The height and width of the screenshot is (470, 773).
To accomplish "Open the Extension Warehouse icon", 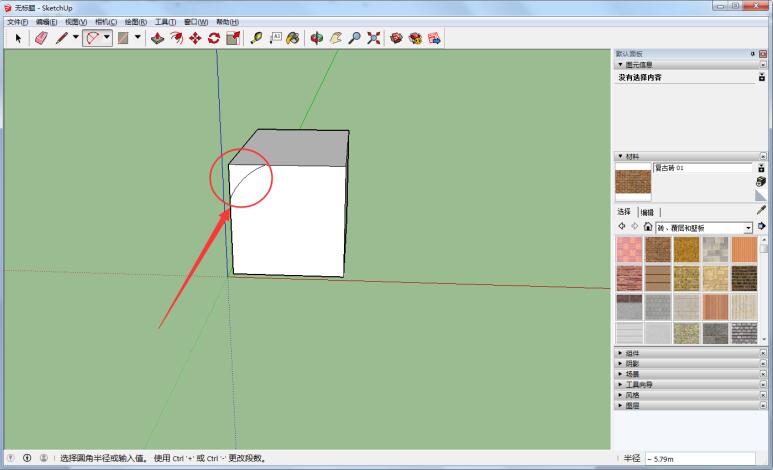I will coord(415,38).
